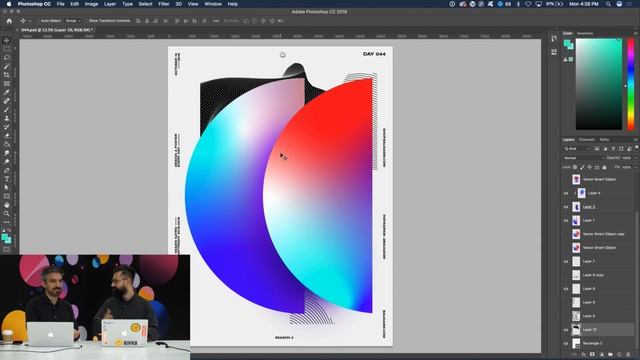Click the align options three-dots in options bar
The image size is (640, 360).
tap(216, 21)
